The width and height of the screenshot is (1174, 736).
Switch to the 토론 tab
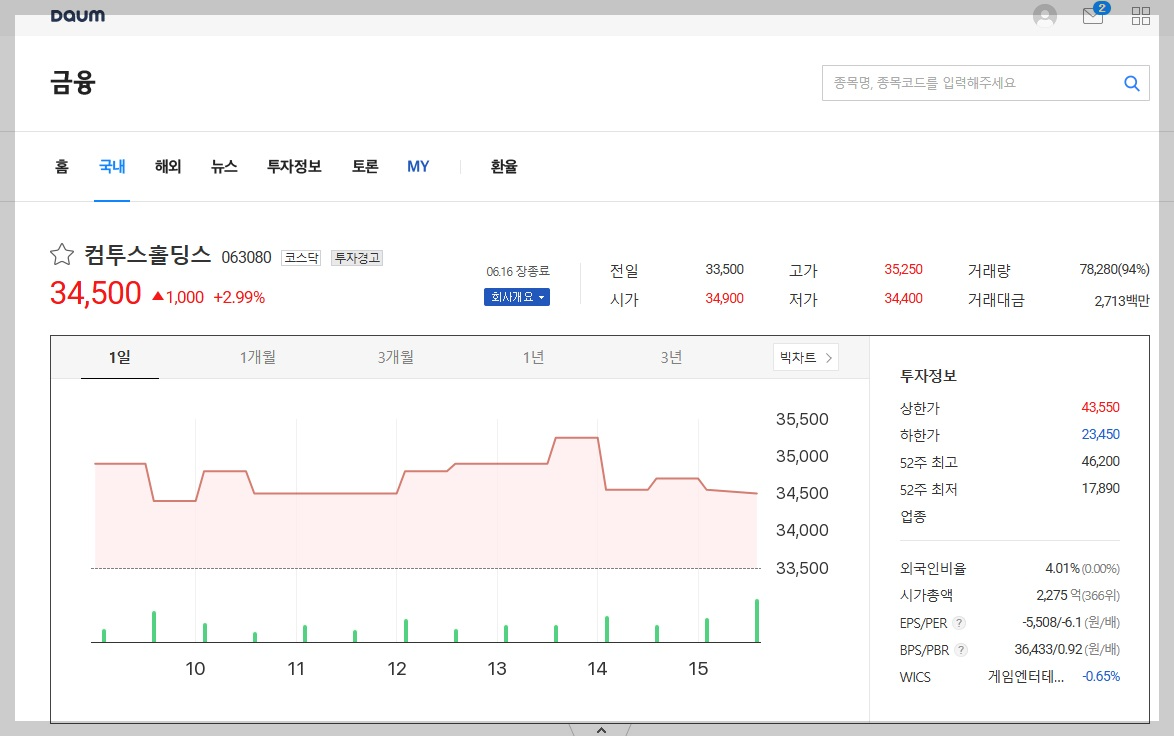(x=364, y=167)
